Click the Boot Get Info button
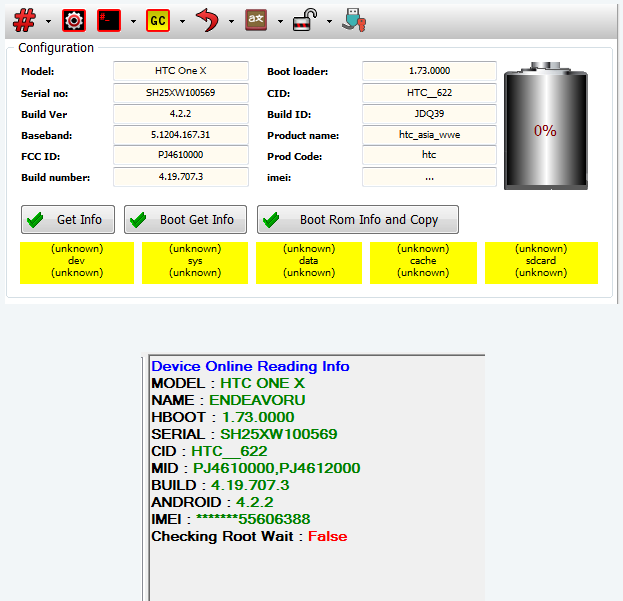This screenshot has height=601, width=623. (x=186, y=220)
